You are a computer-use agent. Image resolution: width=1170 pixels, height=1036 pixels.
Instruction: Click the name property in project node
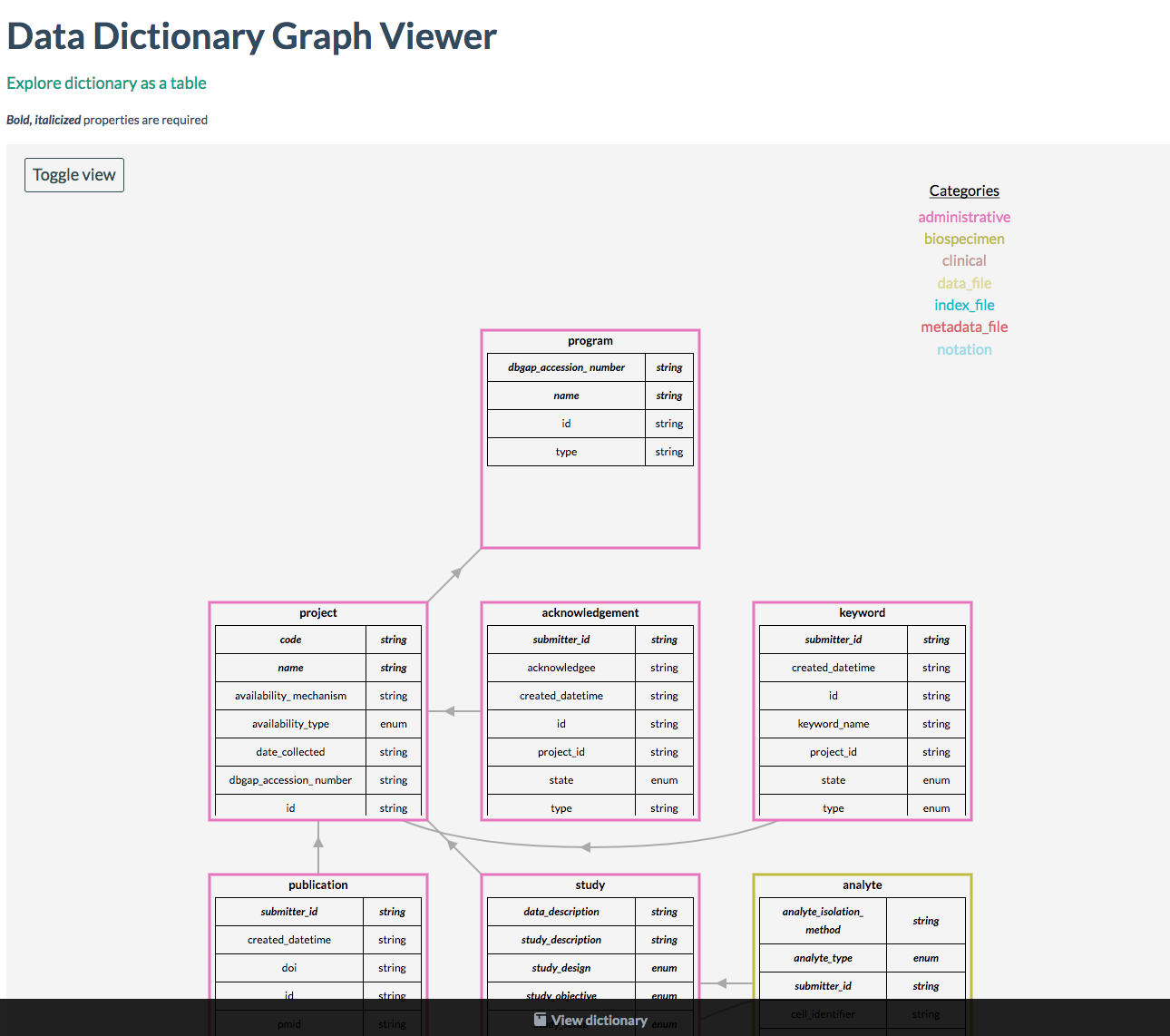point(290,668)
